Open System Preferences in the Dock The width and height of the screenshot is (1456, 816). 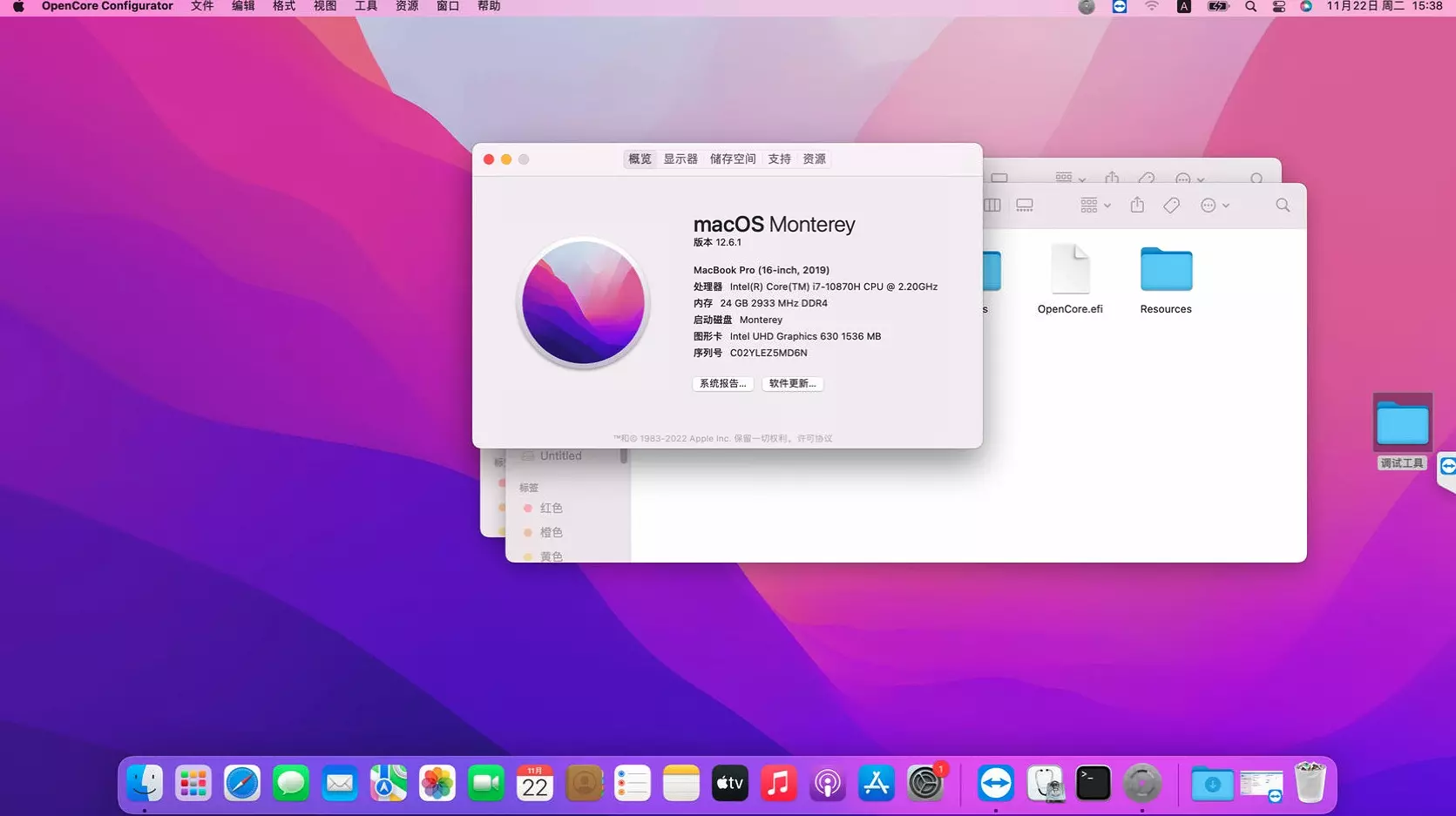coord(924,784)
